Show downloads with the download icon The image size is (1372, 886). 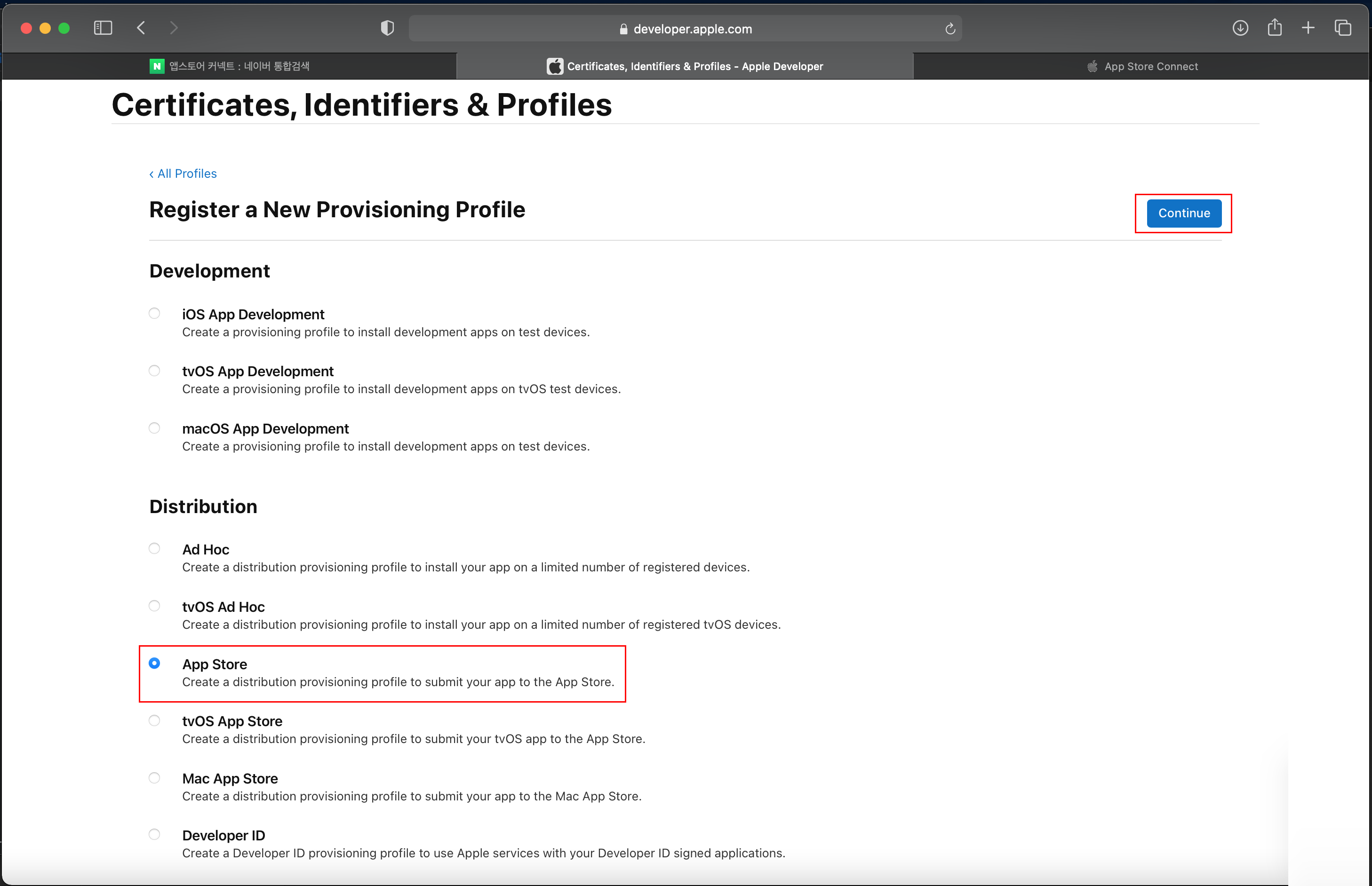[x=1240, y=28]
